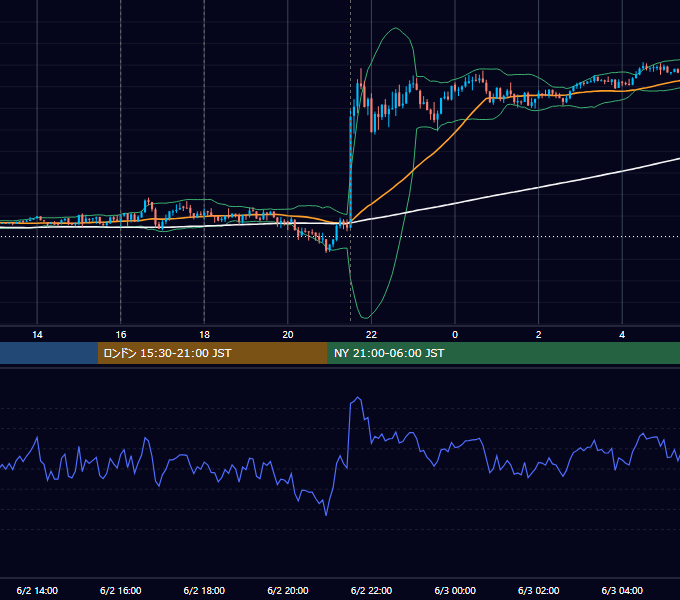The width and height of the screenshot is (680, 600).
Task: Click the 20 hour axis label
Action: [x=288, y=335]
